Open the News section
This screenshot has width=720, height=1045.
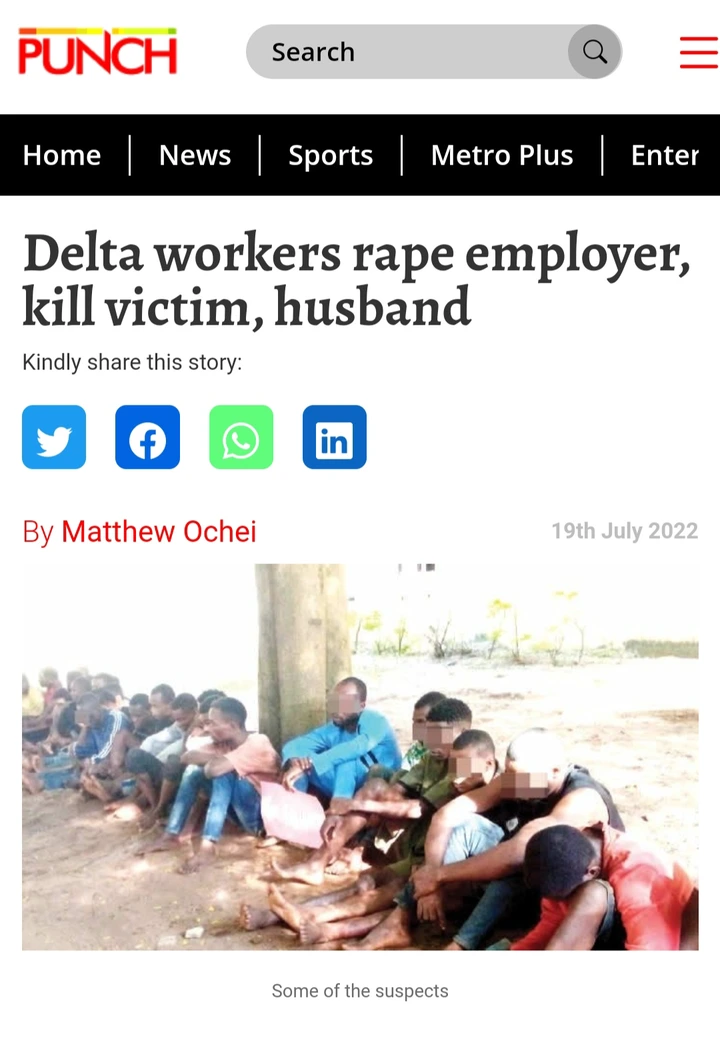click(195, 155)
